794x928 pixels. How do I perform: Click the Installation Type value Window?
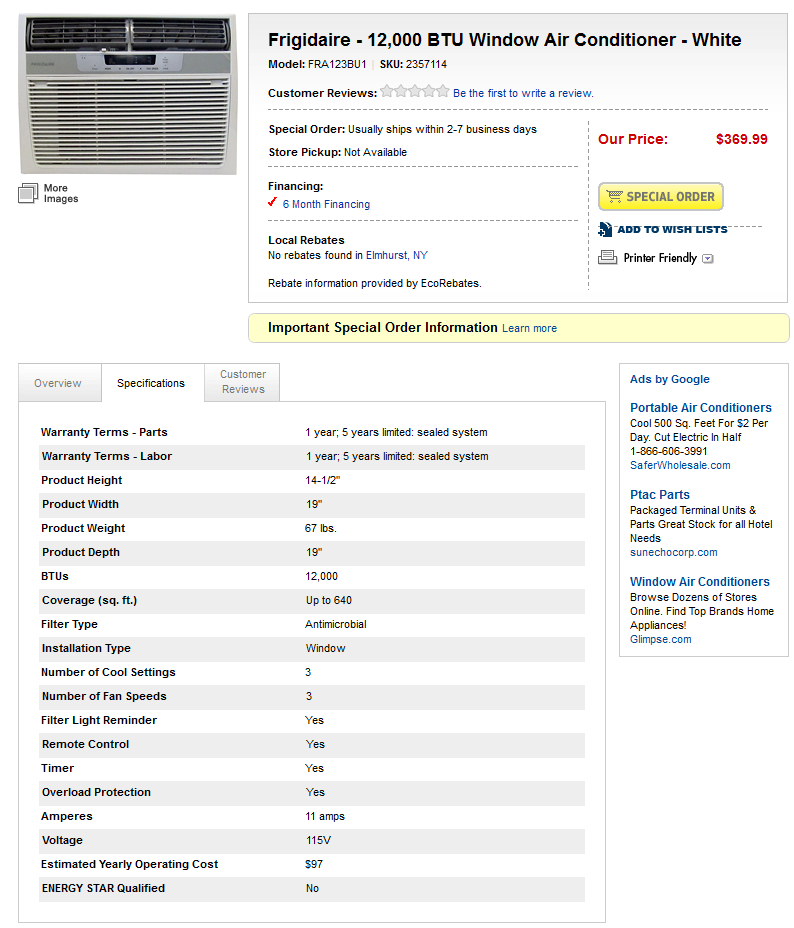pos(325,649)
